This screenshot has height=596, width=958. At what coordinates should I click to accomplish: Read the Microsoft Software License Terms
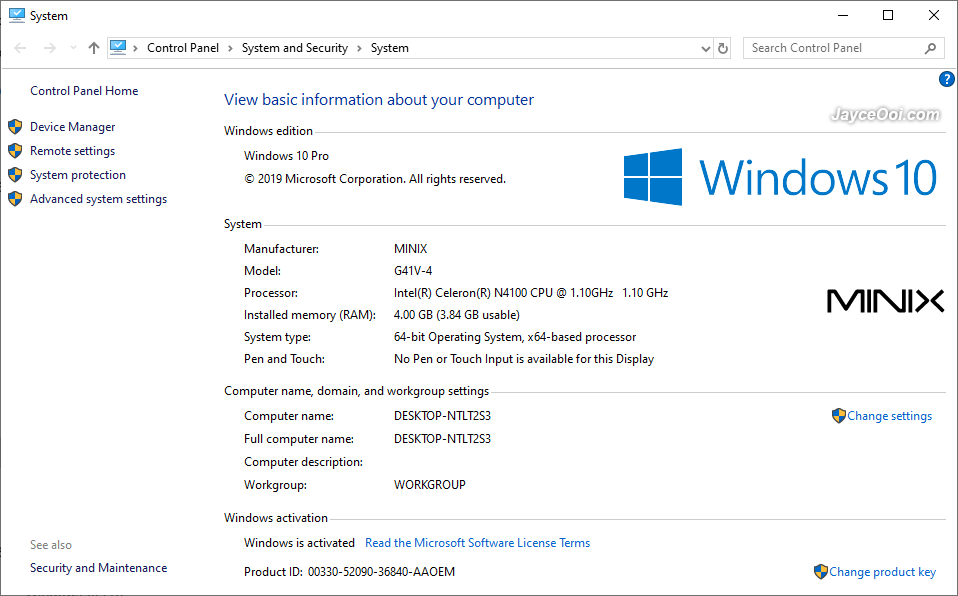coord(477,543)
